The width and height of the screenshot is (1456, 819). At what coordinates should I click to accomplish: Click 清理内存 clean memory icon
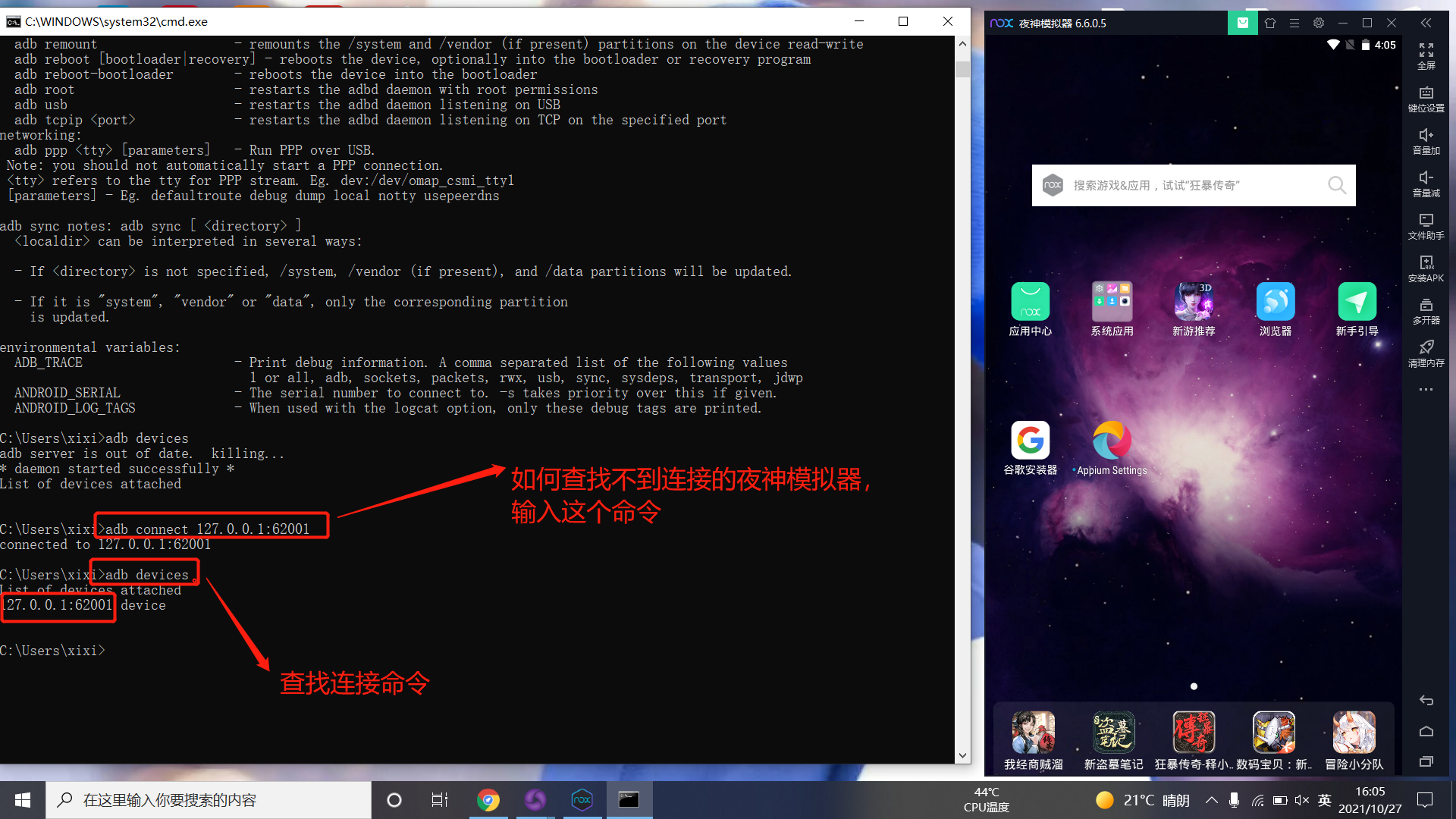pos(1426,353)
